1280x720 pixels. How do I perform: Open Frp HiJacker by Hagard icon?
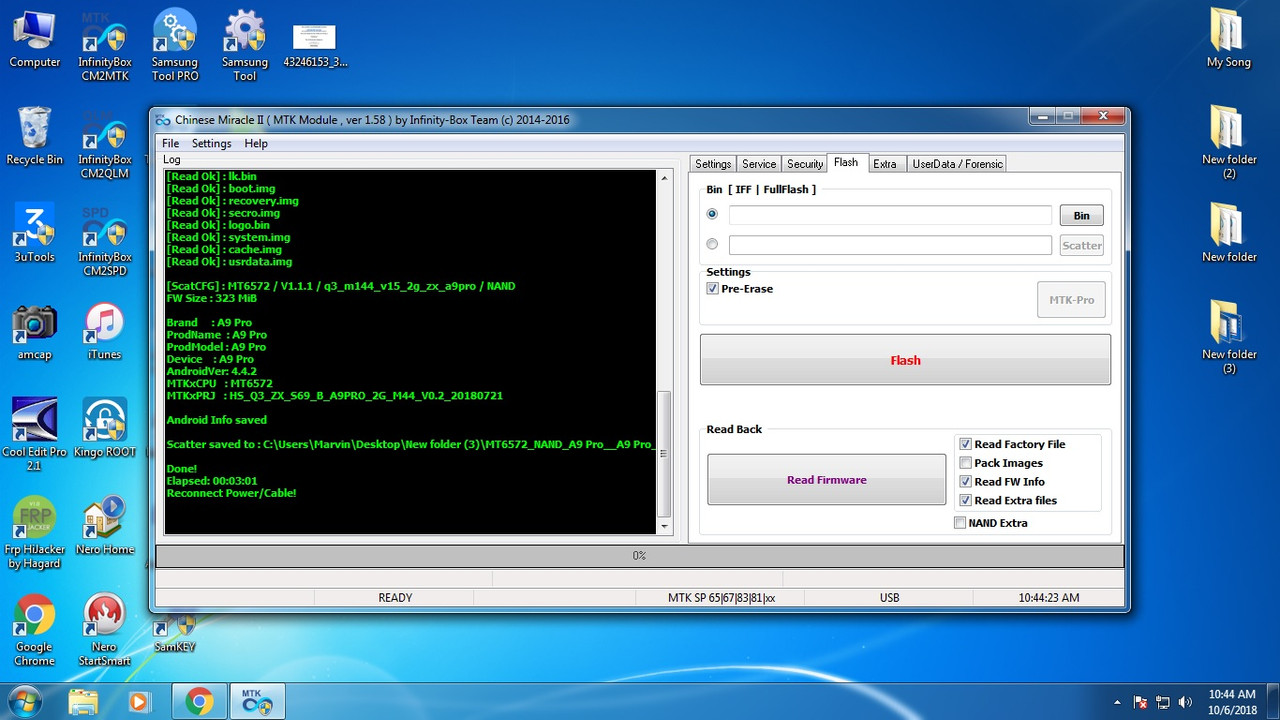(x=35, y=533)
